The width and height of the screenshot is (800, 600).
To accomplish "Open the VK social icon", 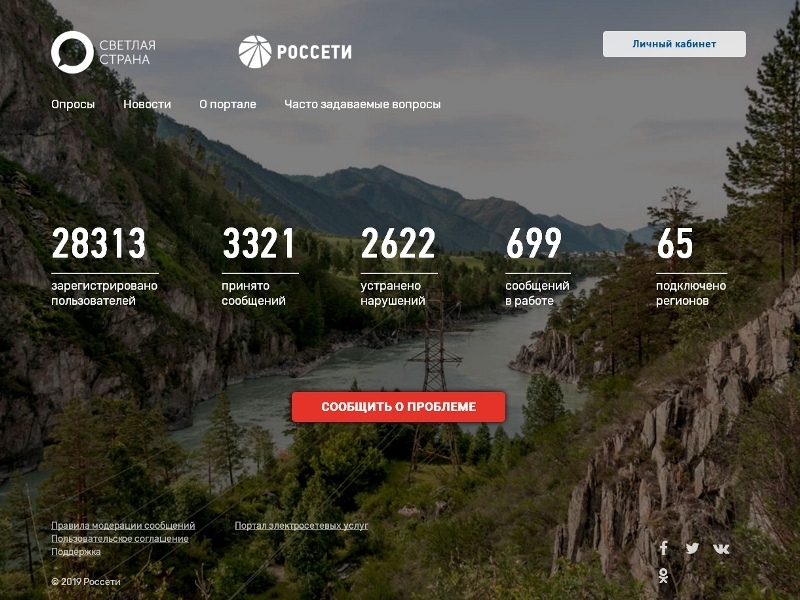I will 721,549.
